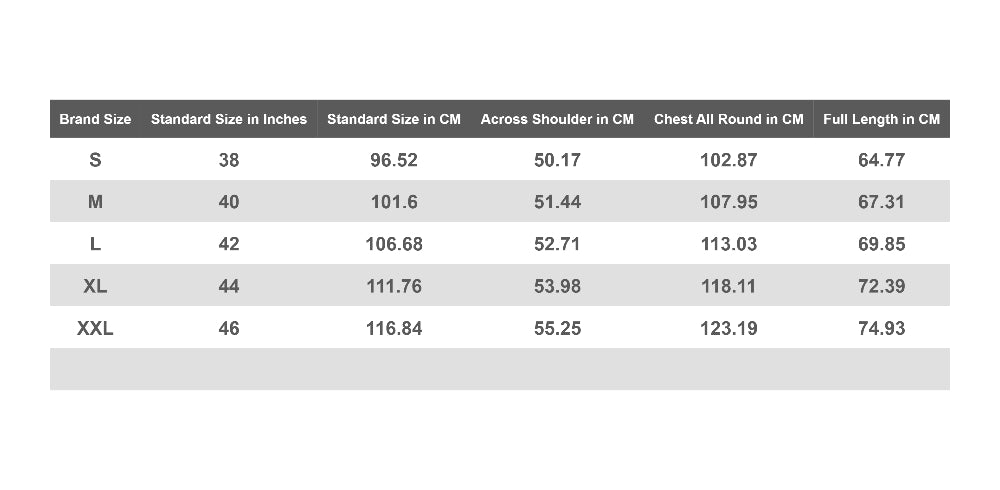Select the S brand size cell
This screenshot has height=490, width=1000.
[95, 160]
